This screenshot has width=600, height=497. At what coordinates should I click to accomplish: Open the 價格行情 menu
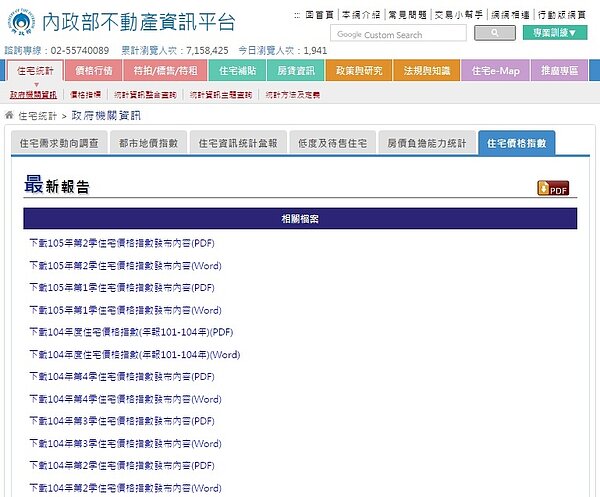pos(94,70)
